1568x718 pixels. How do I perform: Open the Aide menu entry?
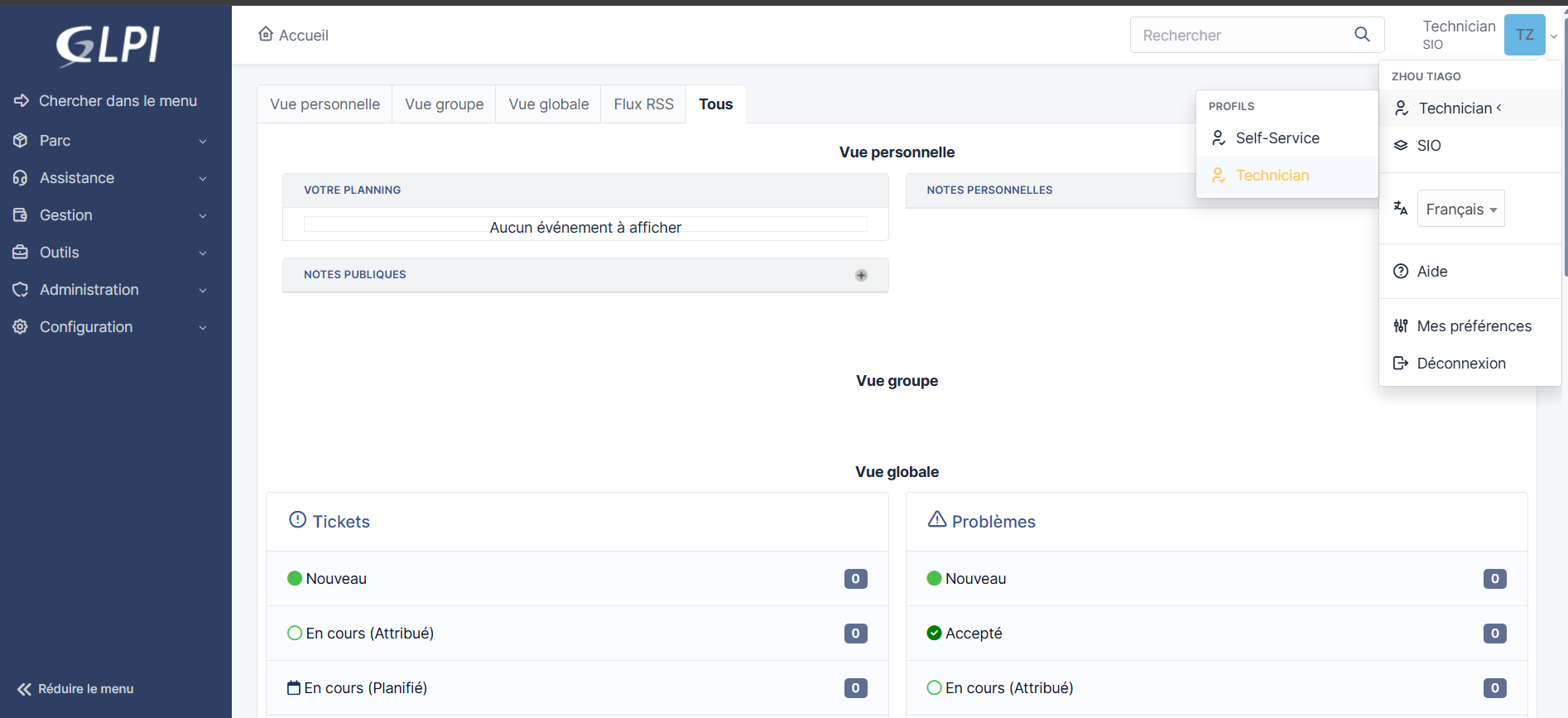click(1469, 272)
